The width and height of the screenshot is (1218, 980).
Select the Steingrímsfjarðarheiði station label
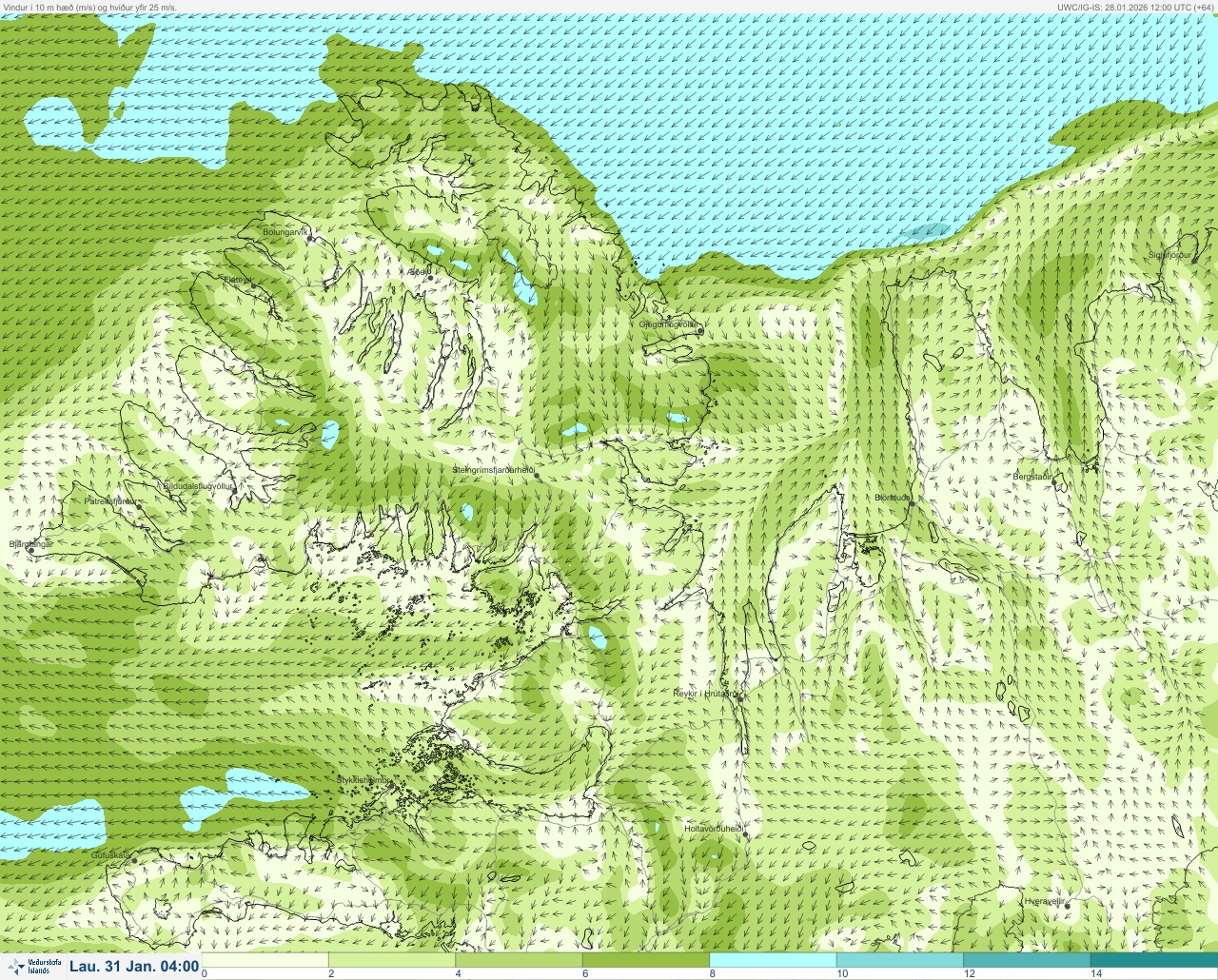tap(492, 470)
